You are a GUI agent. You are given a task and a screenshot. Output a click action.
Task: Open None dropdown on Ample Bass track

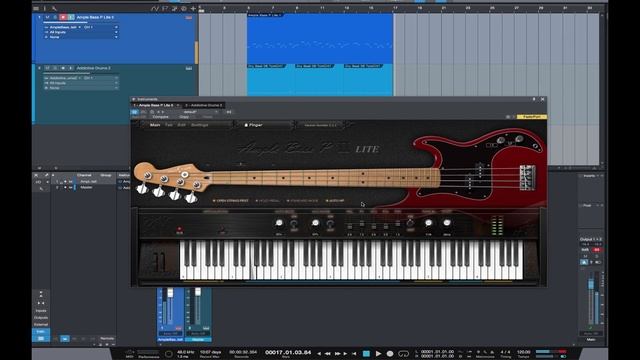point(81,37)
